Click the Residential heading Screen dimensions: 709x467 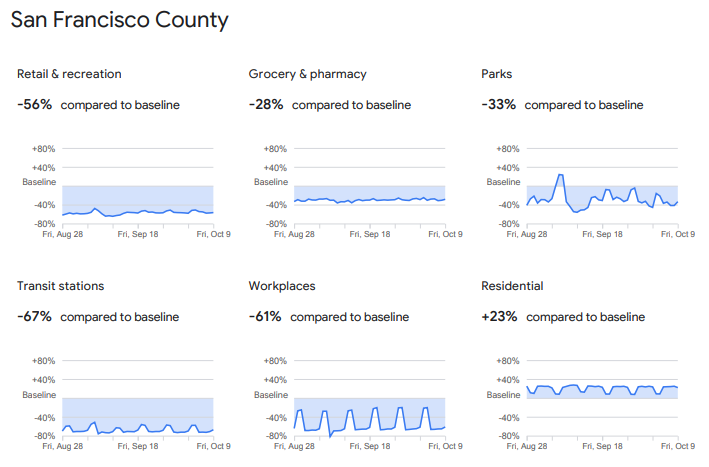pyautogui.click(x=512, y=286)
